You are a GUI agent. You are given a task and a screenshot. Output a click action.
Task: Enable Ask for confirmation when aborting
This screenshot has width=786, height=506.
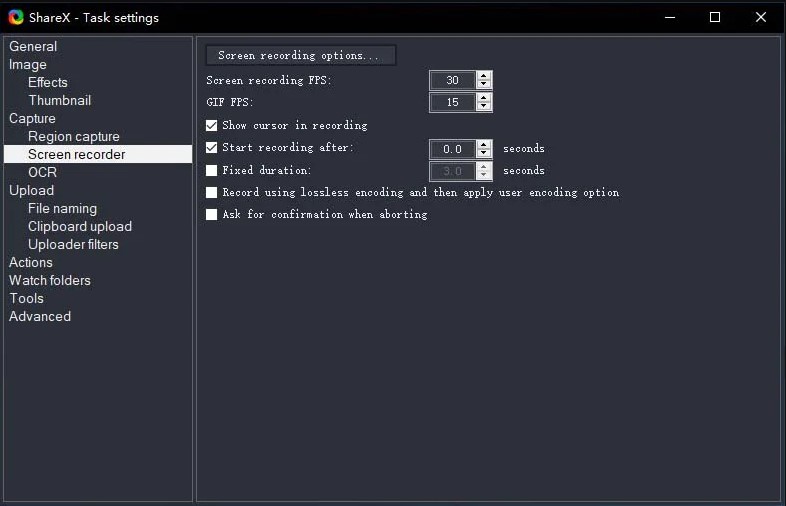[x=212, y=215]
